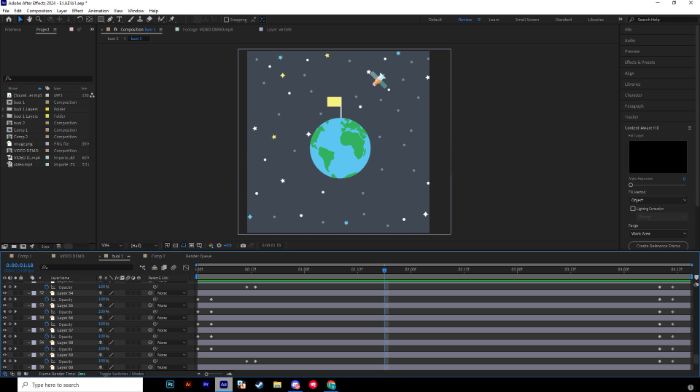The image size is (700, 392).
Task: Open the Fill Method dropdown set to Object
Action: tap(658, 200)
